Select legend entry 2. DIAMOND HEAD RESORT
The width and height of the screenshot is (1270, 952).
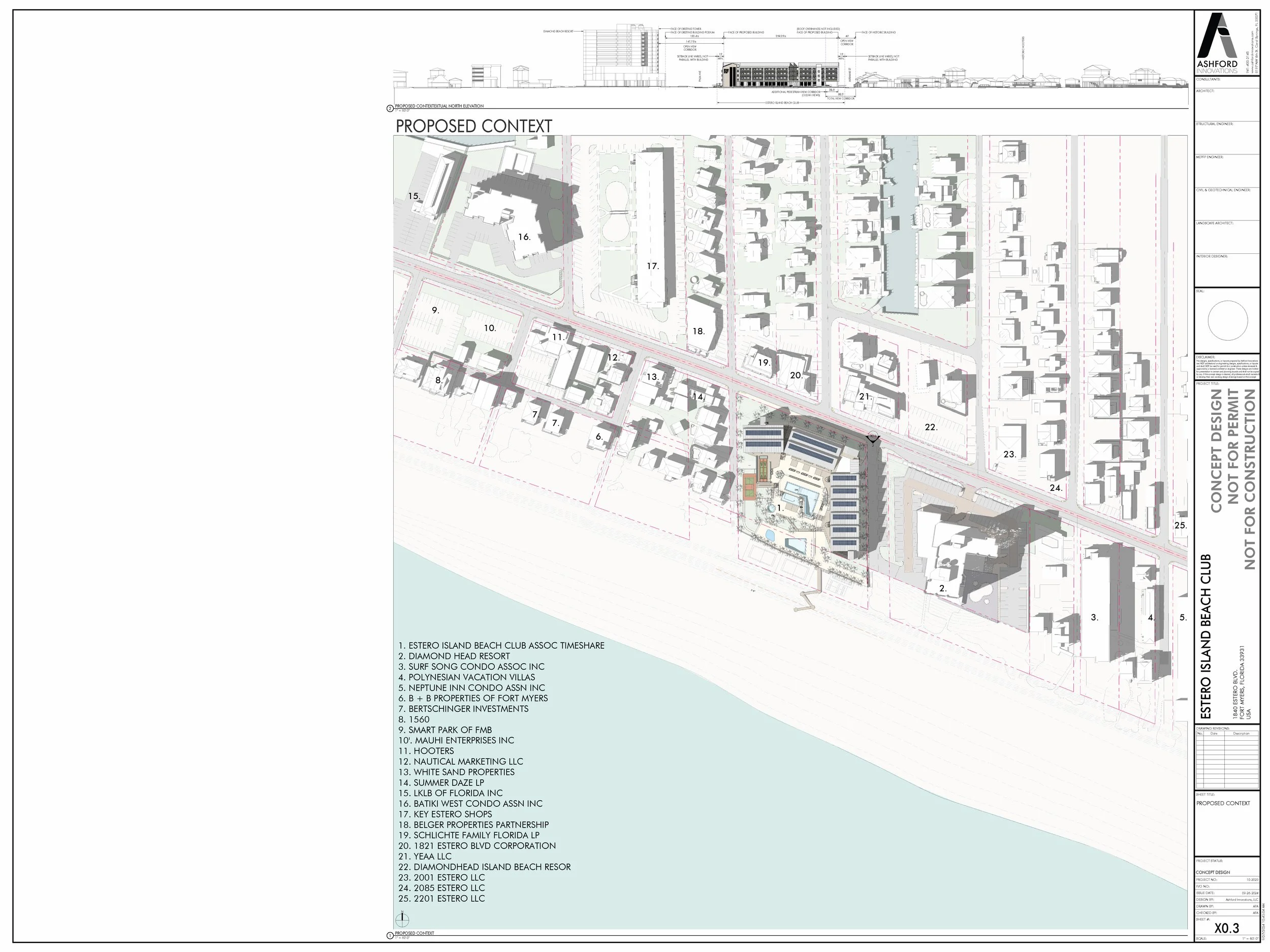point(454,656)
